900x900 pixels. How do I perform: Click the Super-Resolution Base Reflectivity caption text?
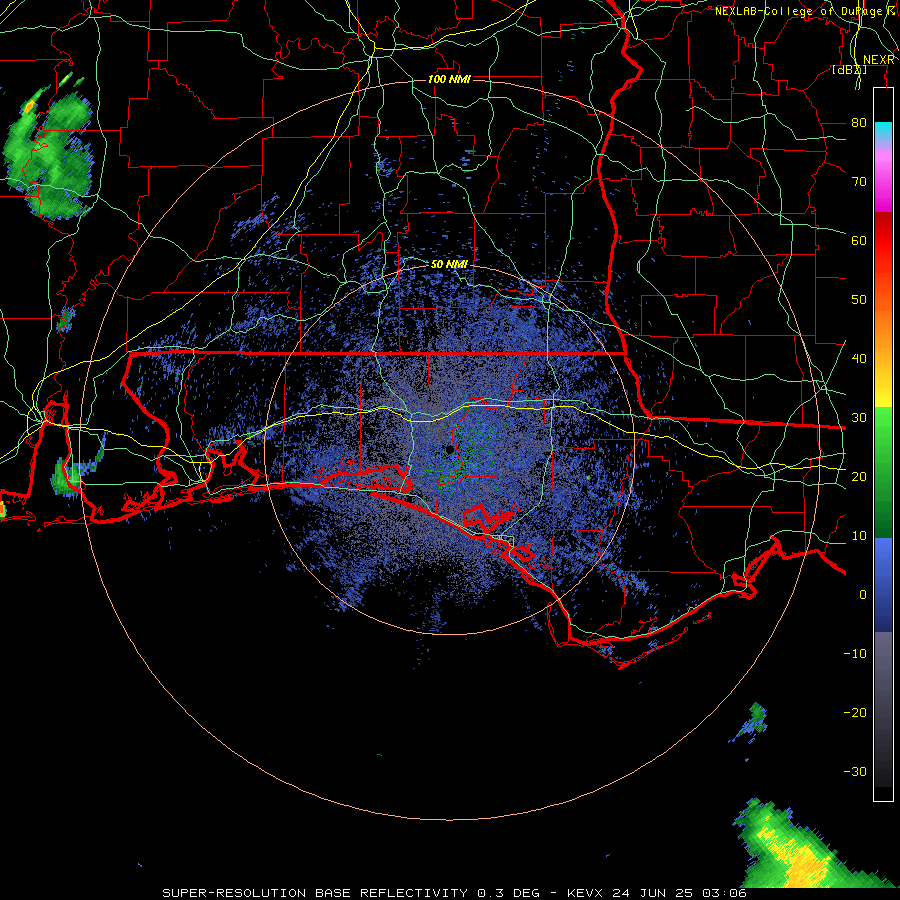tap(454, 893)
